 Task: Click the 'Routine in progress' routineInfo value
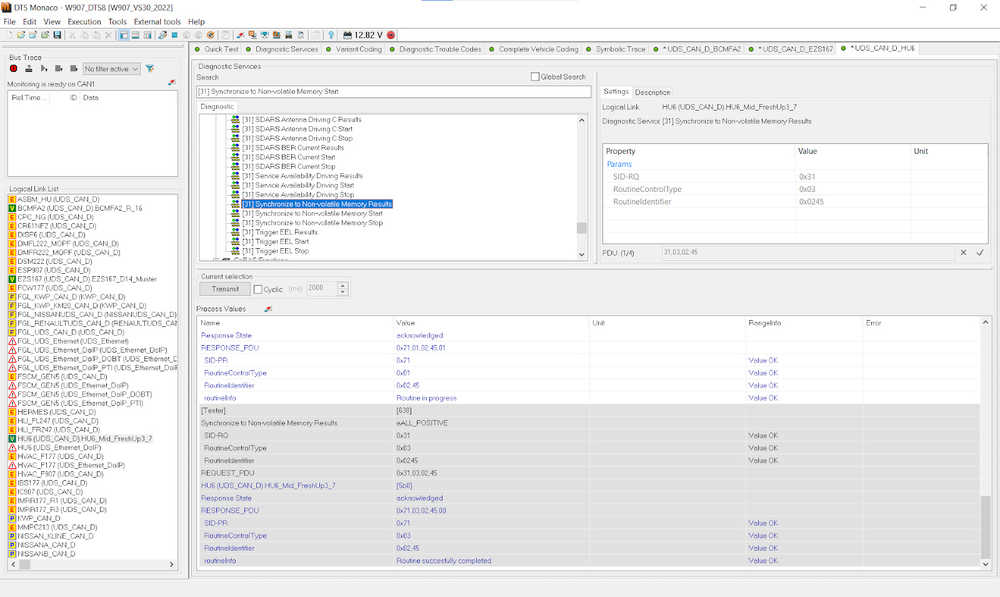(x=426, y=398)
